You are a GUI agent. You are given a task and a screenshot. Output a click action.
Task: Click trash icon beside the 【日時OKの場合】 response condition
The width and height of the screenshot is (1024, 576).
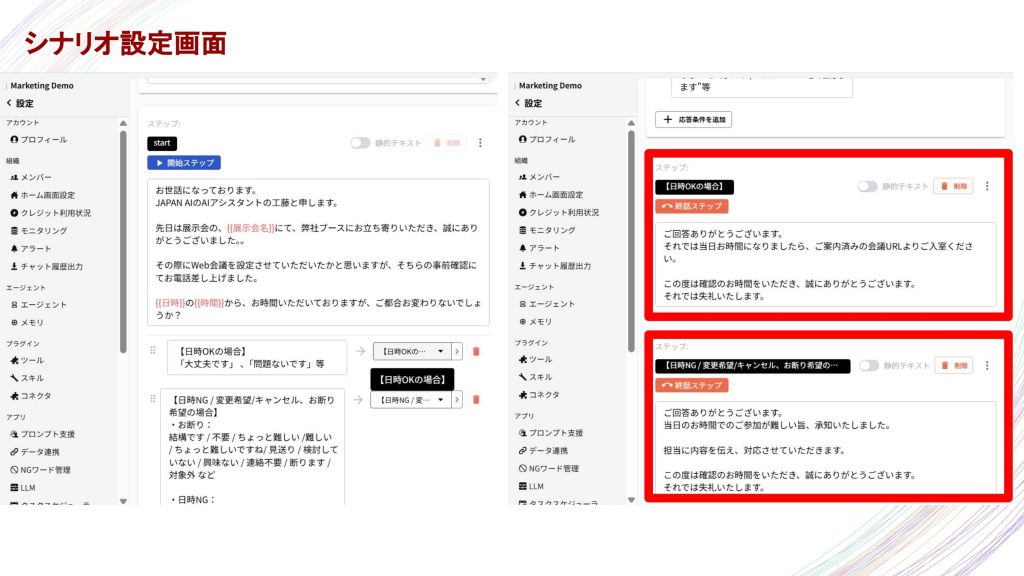pyautogui.click(x=475, y=351)
